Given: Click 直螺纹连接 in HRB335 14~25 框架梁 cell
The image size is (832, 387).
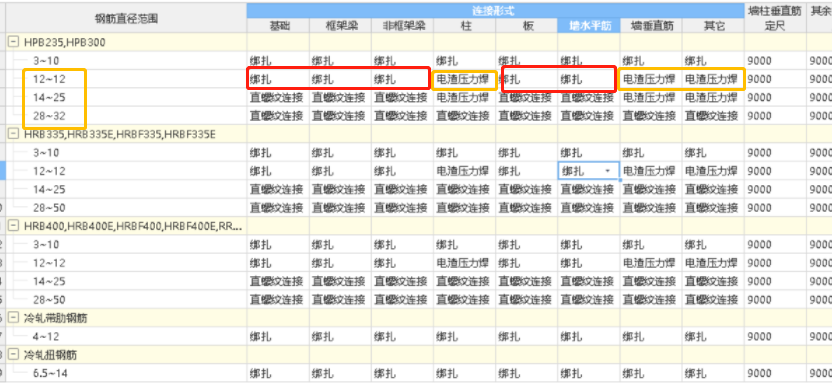Looking at the screenshot, I should [339, 189].
